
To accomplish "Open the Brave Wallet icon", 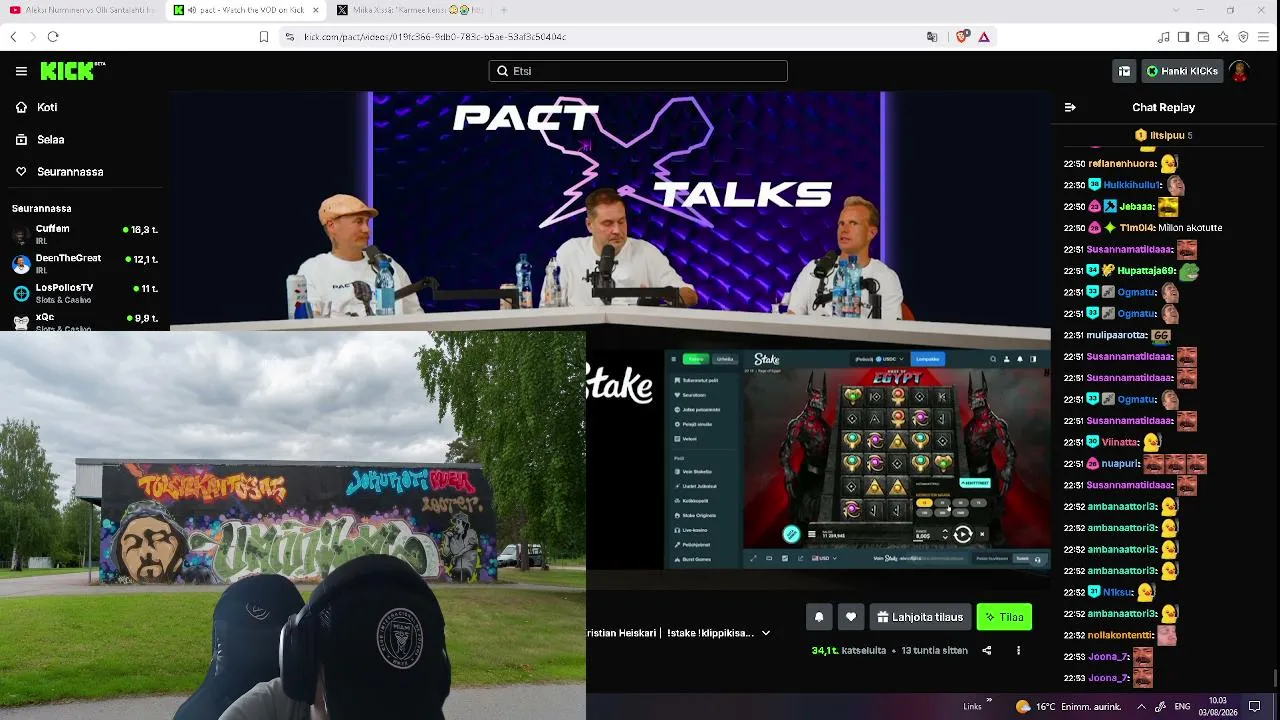I will [1203, 37].
